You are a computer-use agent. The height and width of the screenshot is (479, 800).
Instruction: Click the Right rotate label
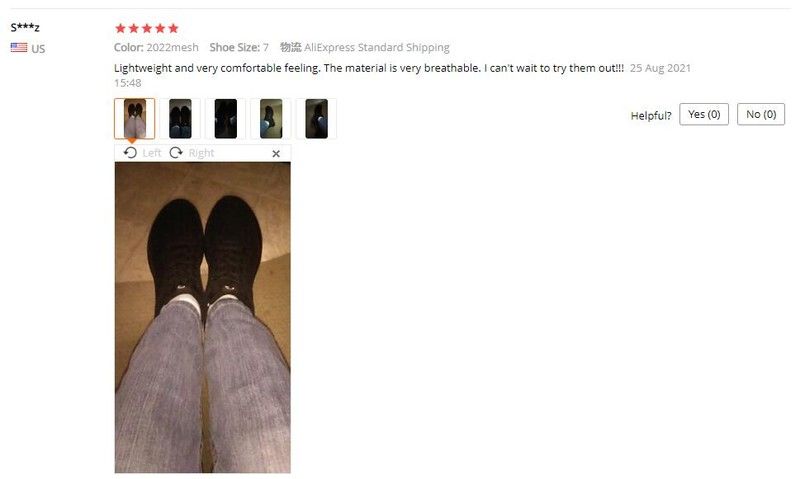[x=202, y=153]
